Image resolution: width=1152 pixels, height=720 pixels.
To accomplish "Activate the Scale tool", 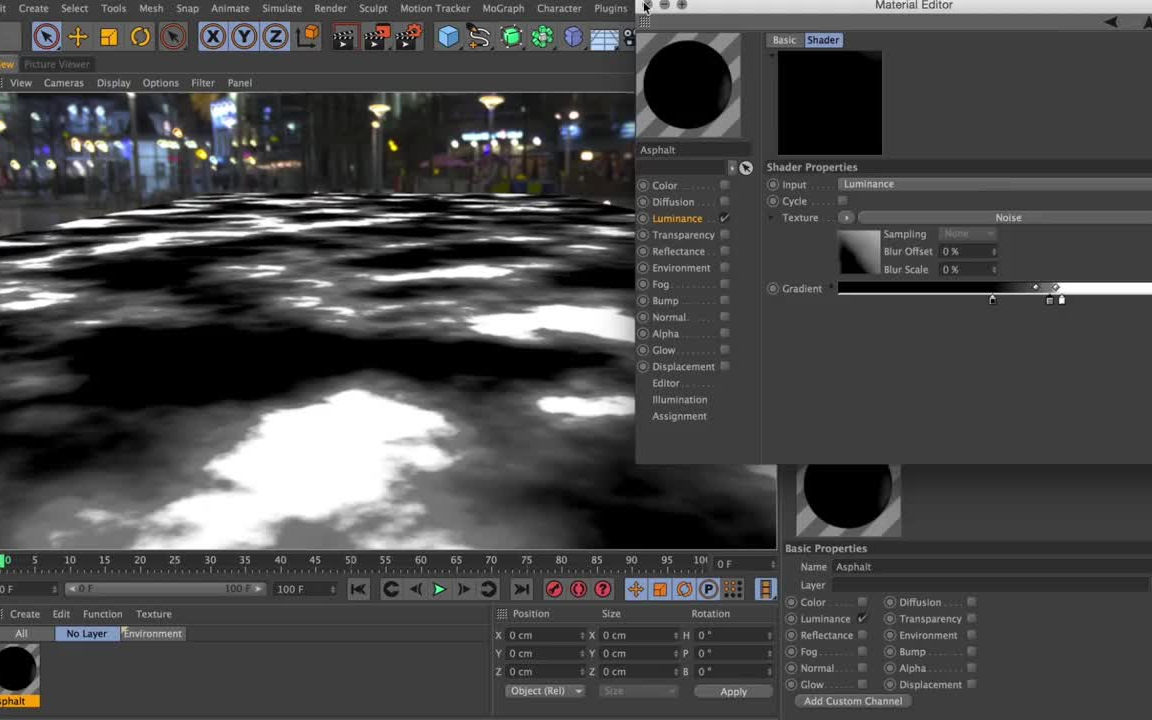I will pos(107,37).
